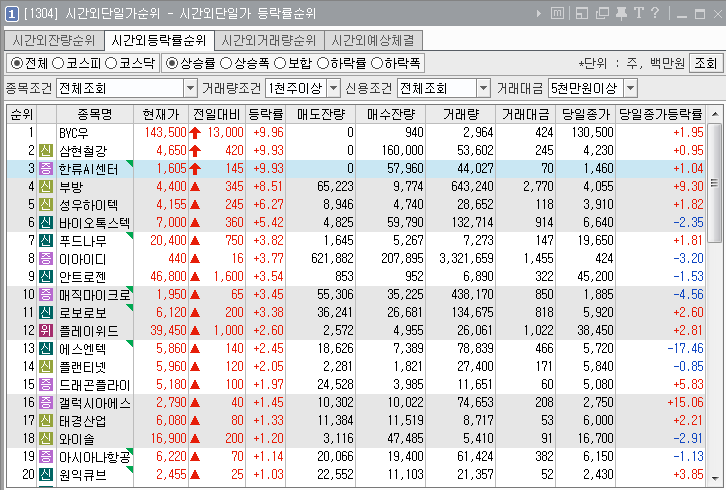Switch to the 시간외등락률순위 tab
Image resolution: width=726 pixels, height=490 pixels.
[x=159, y=41]
